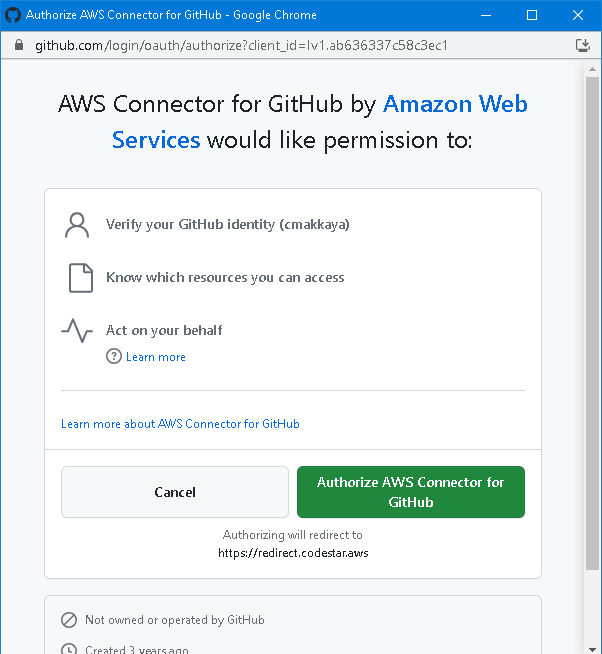Click the GitHub logo in title bar
This screenshot has width=602, height=654.
tap(13, 15)
